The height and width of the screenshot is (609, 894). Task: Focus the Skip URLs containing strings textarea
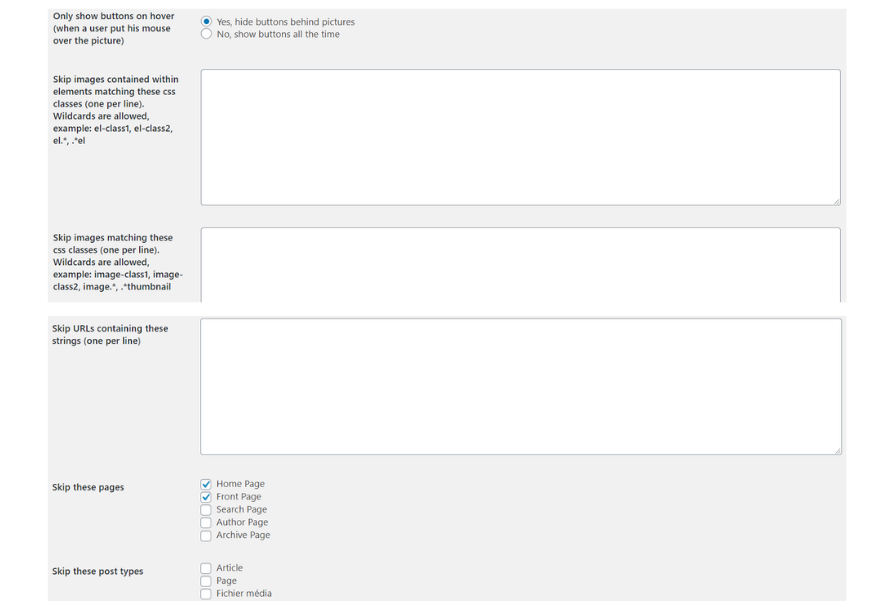click(x=521, y=387)
